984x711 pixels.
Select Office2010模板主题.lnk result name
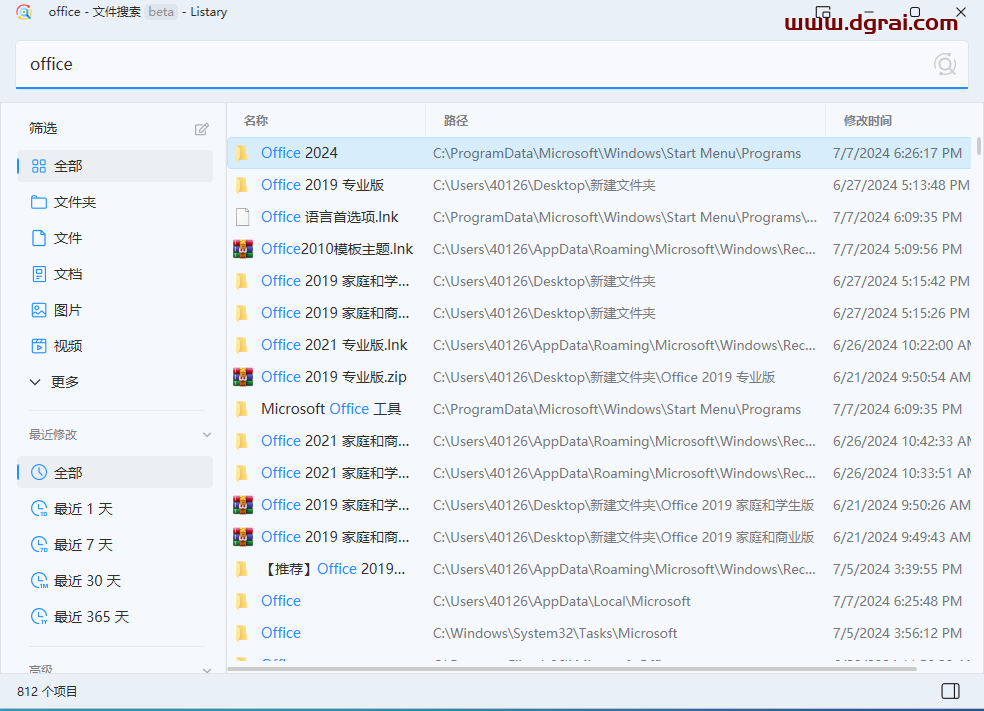tap(337, 249)
